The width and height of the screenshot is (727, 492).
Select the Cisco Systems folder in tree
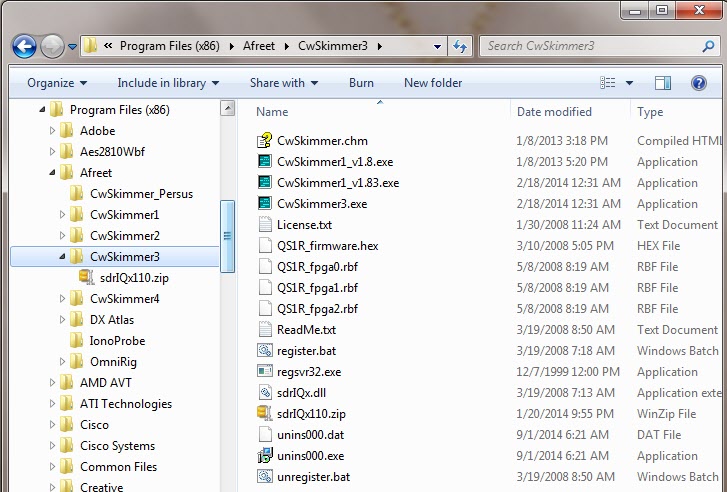click(x=117, y=446)
